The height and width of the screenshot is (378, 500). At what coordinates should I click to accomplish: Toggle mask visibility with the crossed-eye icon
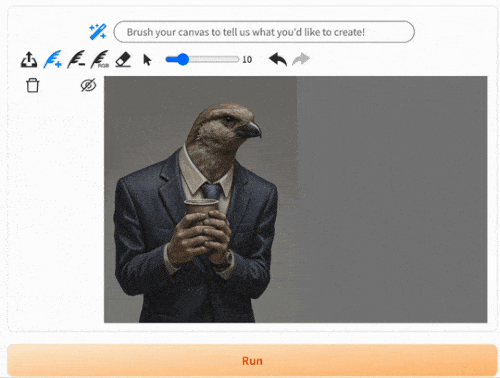pos(88,85)
